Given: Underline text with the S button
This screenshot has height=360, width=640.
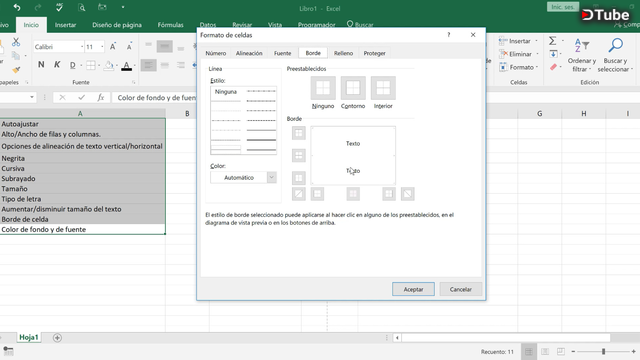Looking at the screenshot, I should pos(73,65).
